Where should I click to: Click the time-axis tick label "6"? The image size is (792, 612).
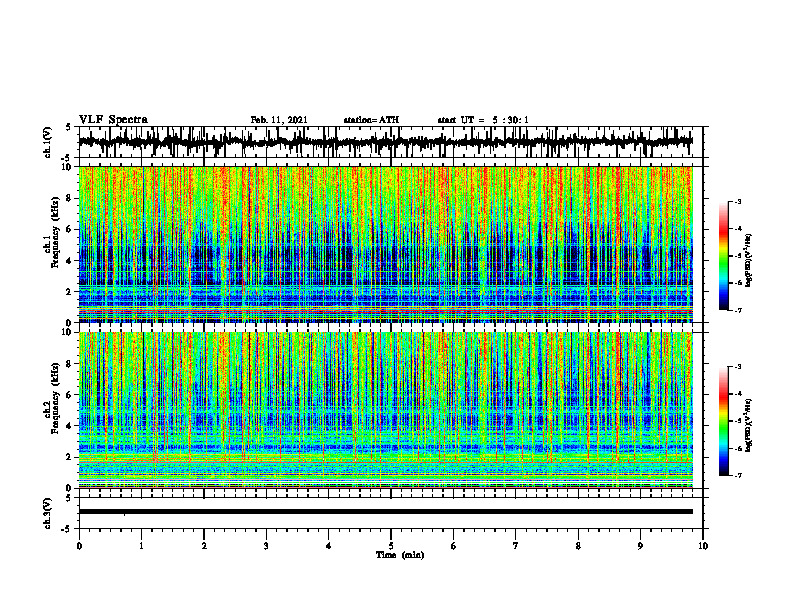tap(454, 546)
